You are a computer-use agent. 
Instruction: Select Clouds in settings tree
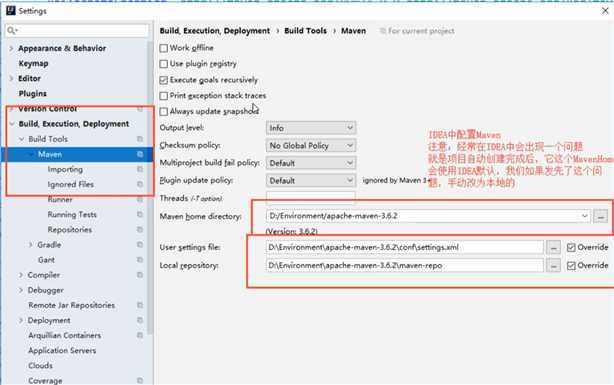point(40,365)
